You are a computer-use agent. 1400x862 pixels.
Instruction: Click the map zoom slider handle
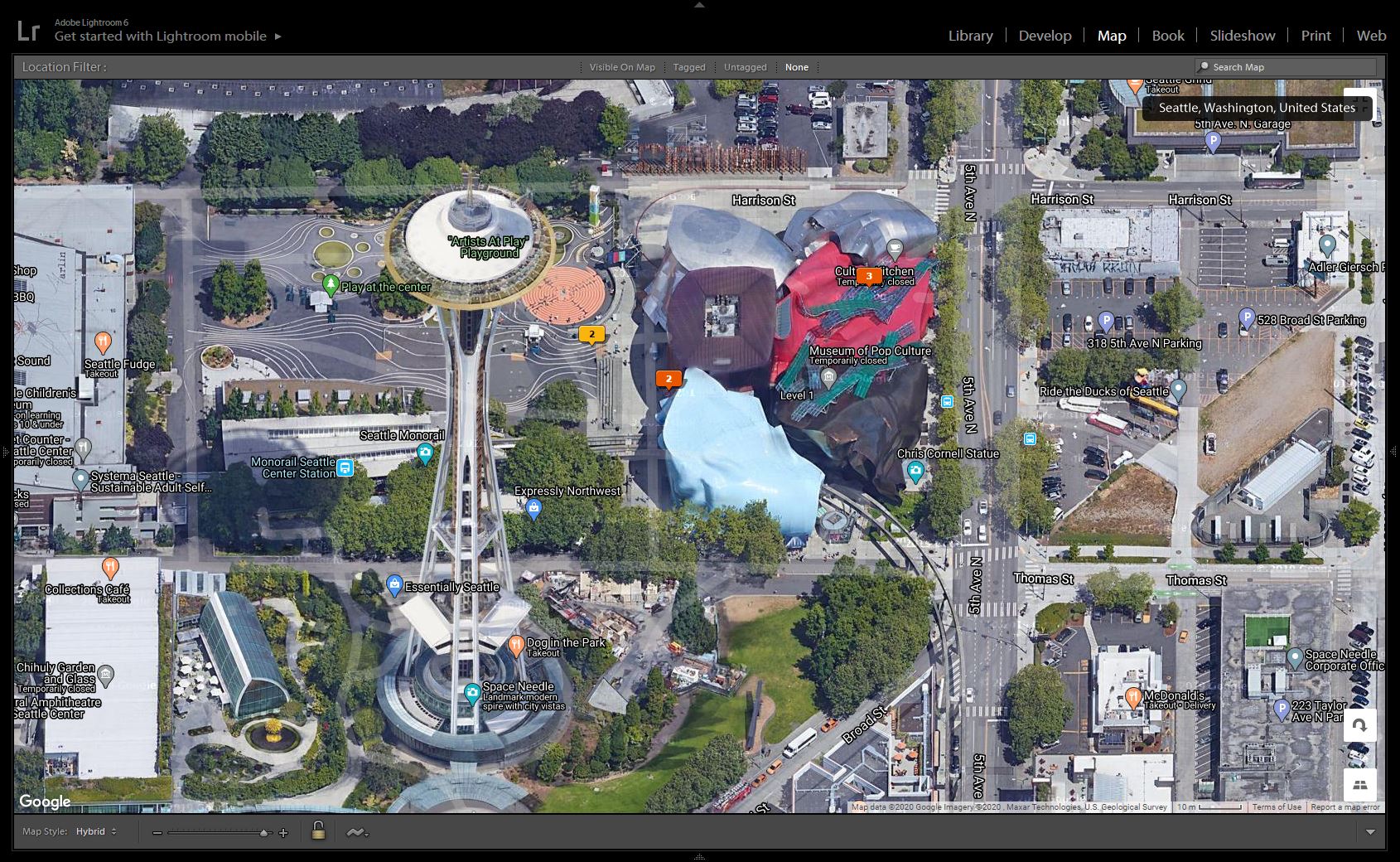(x=264, y=833)
